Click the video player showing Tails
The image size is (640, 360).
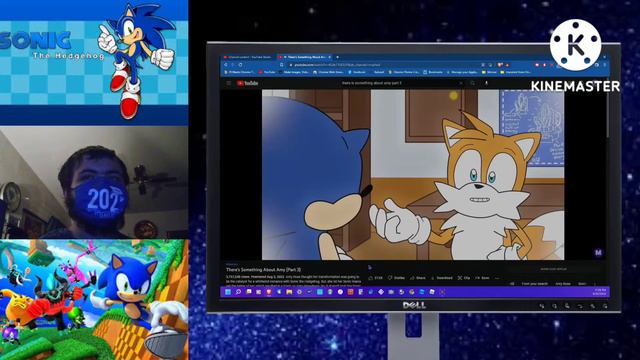[413, 175]
